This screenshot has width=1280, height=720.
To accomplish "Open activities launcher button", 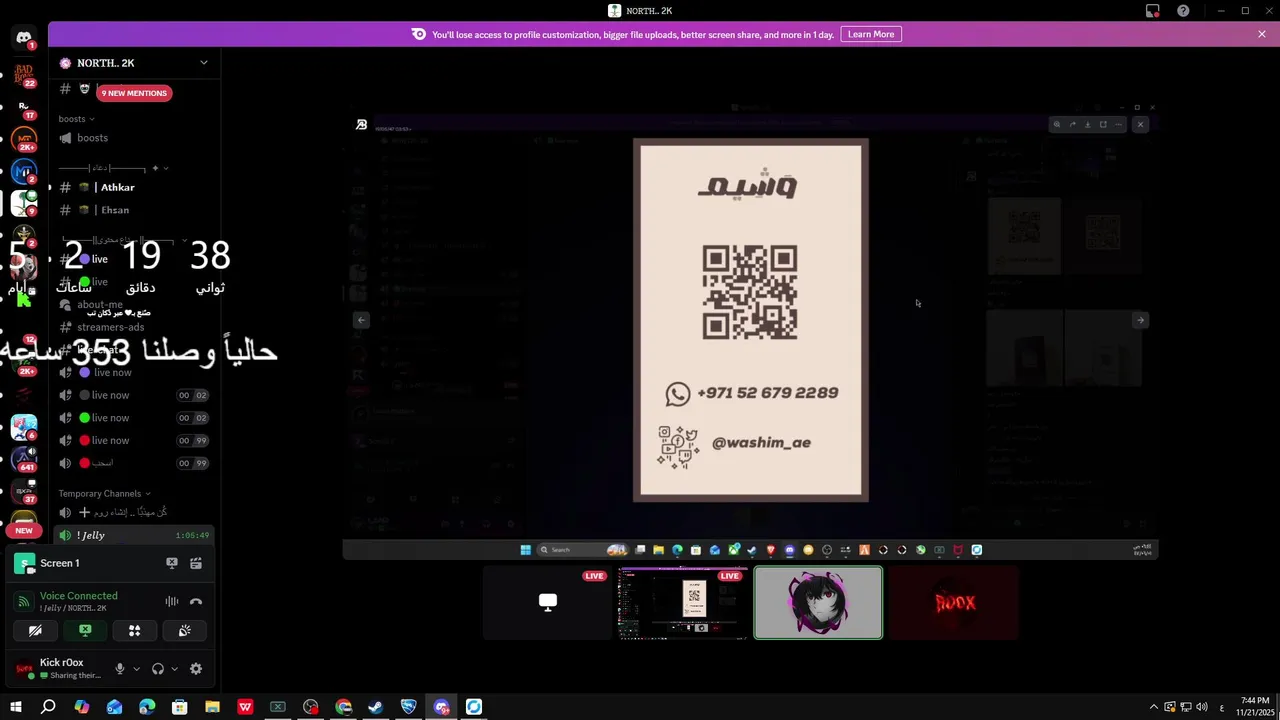I will (134, 630).
